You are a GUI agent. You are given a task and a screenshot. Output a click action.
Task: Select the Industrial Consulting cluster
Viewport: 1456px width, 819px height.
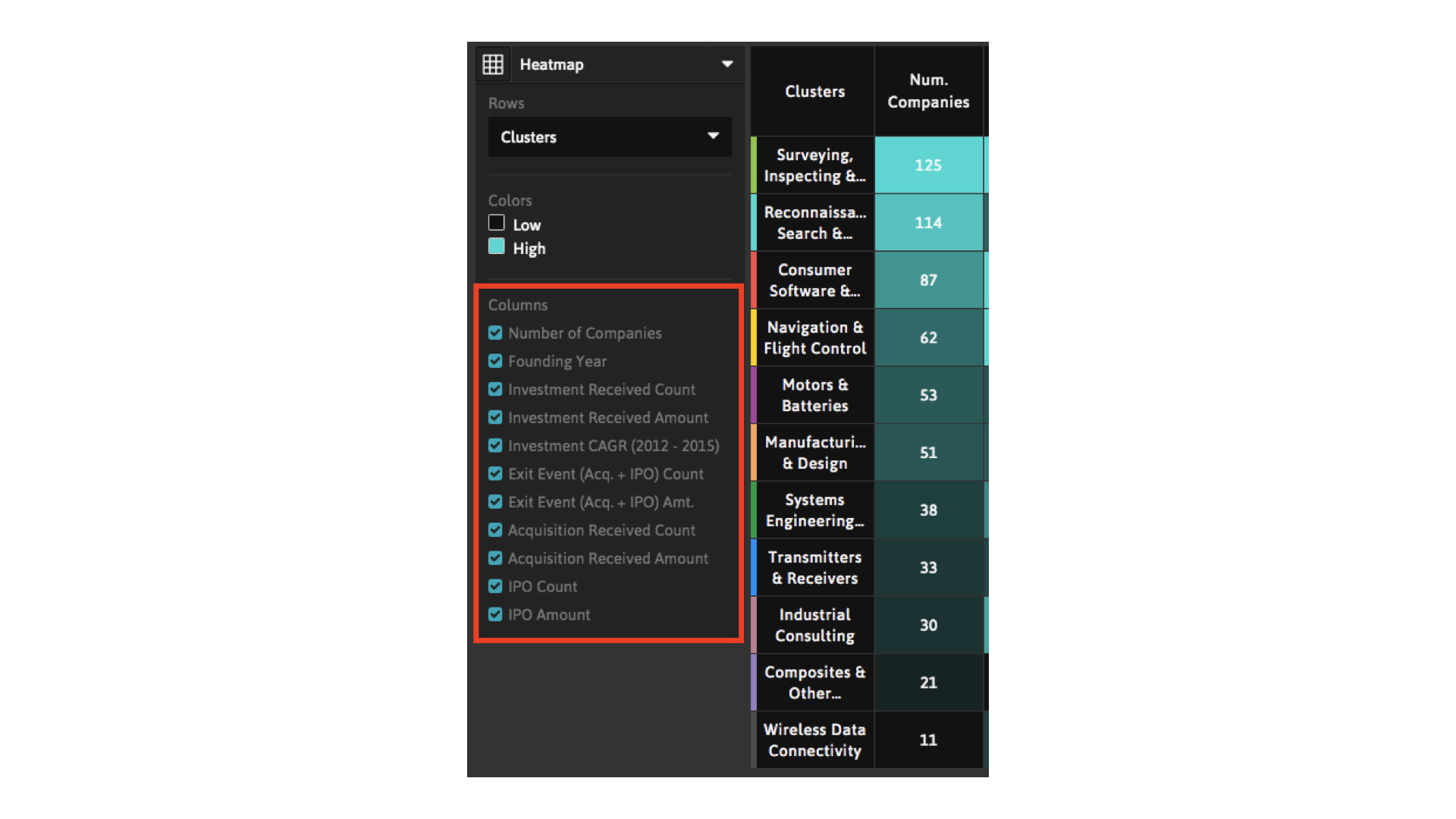point(814,626)
